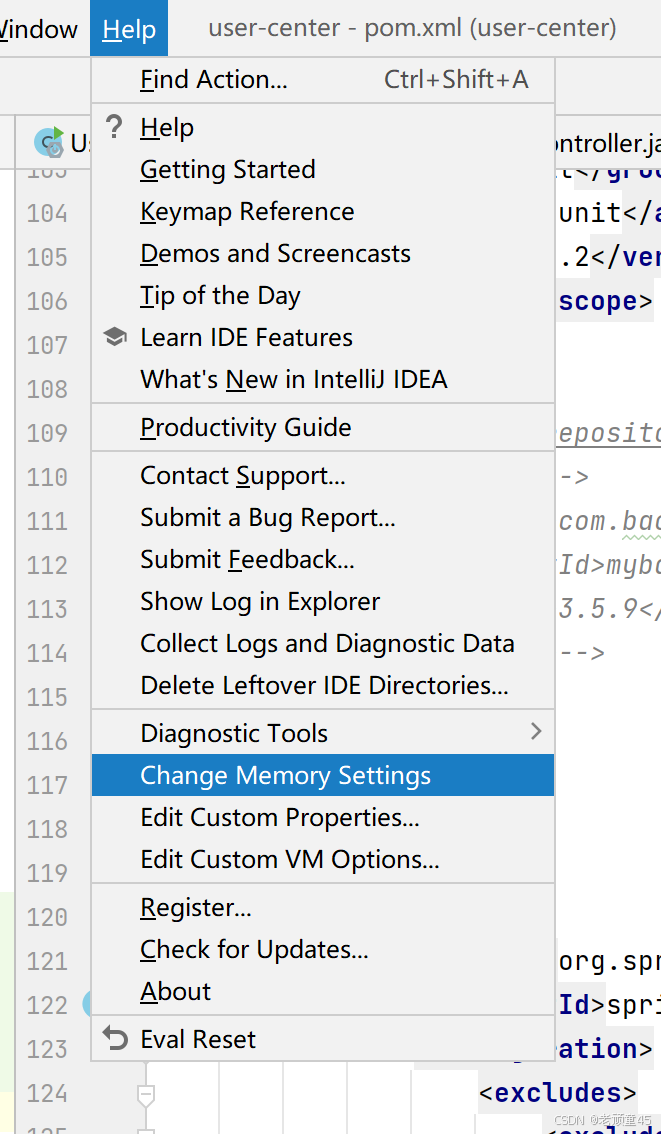Open the Help menu in the menu bar
This screenshot has height=1134, width=661.
[x=129, y=29]
